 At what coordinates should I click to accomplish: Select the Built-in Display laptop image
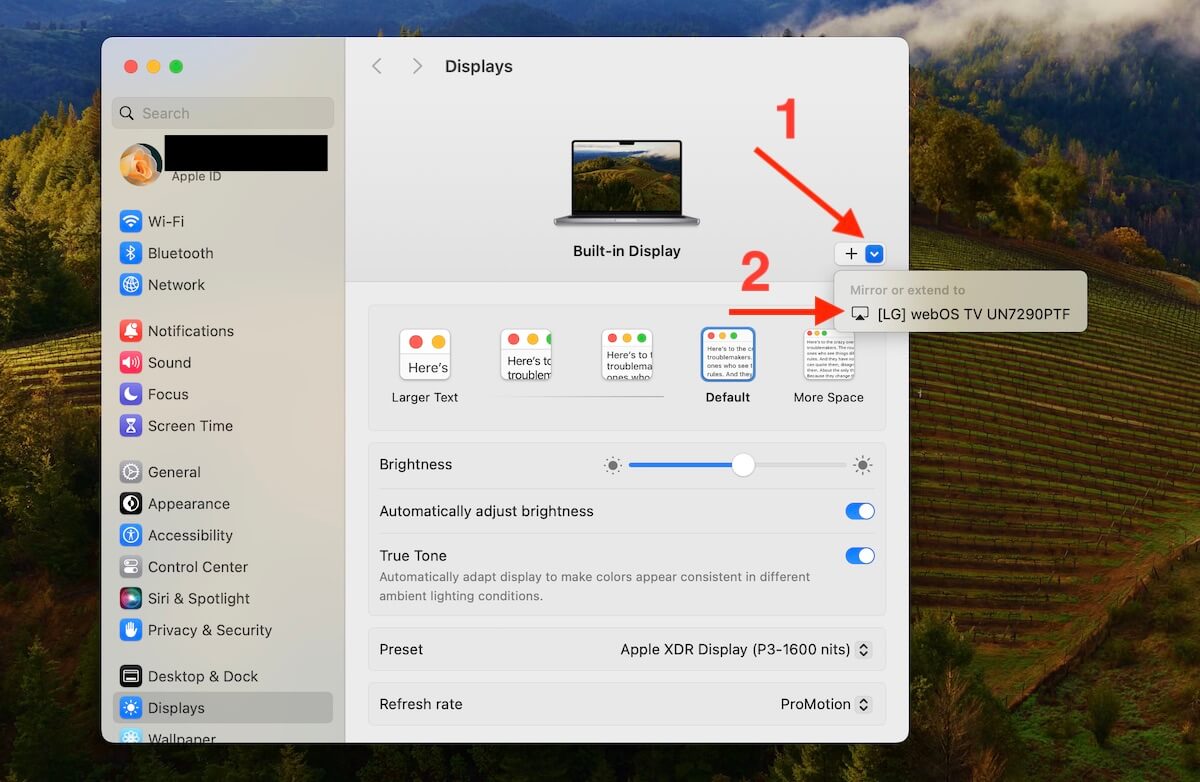coord(627,183)
